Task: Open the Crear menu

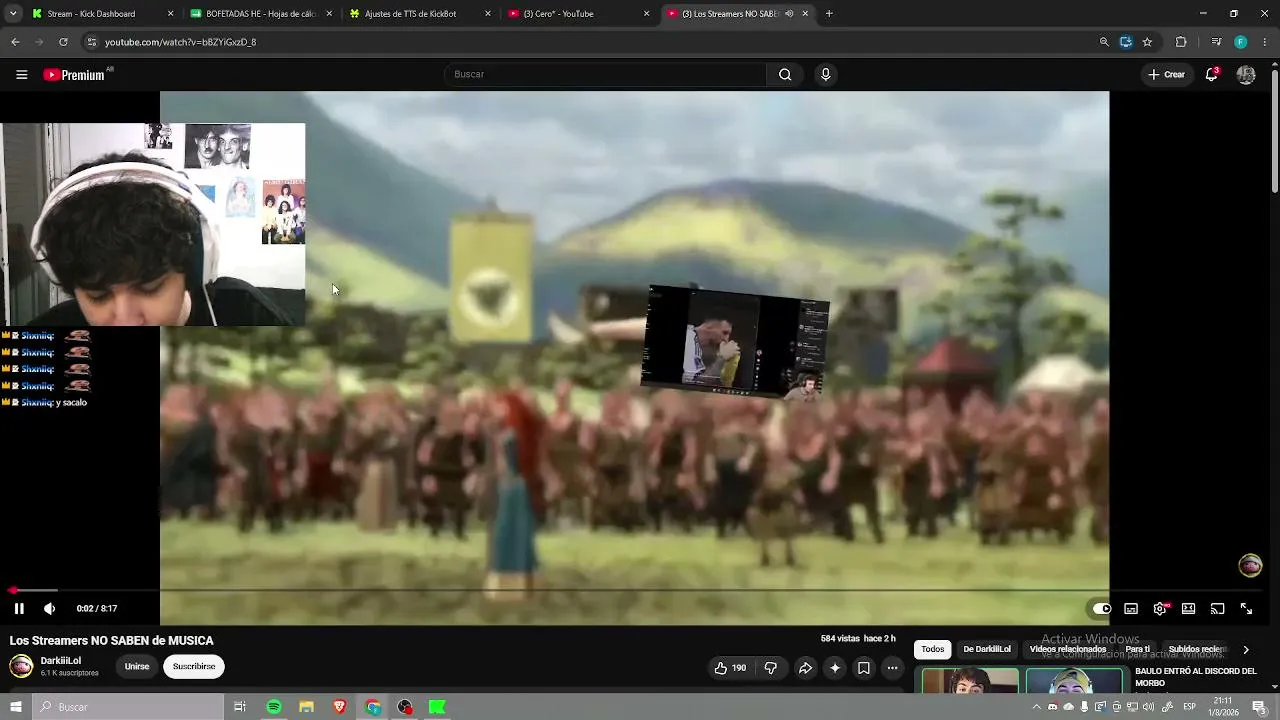Action: 1166,74
